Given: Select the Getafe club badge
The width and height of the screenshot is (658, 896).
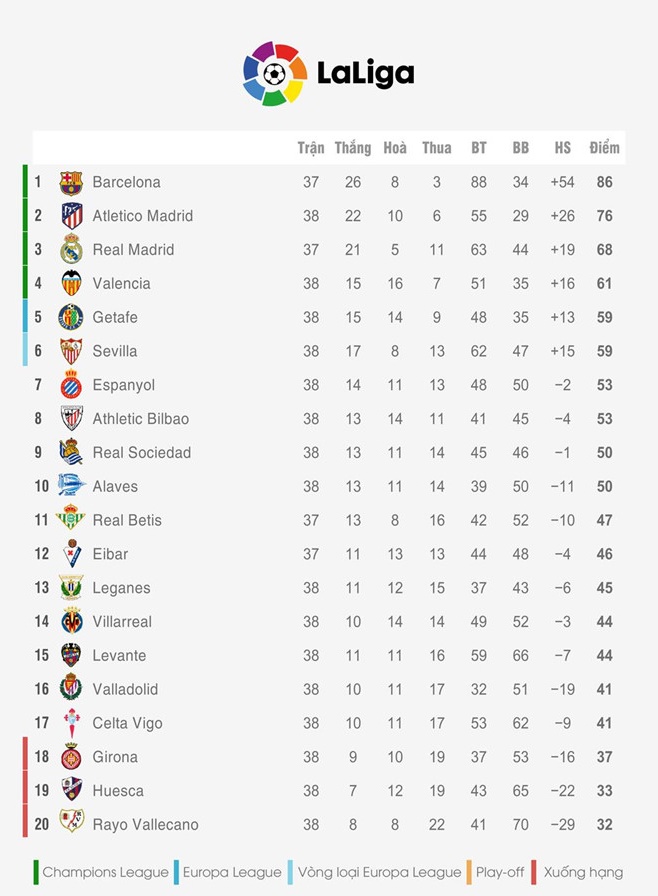Looking at the screenshot, I should [x=71, y=317].
